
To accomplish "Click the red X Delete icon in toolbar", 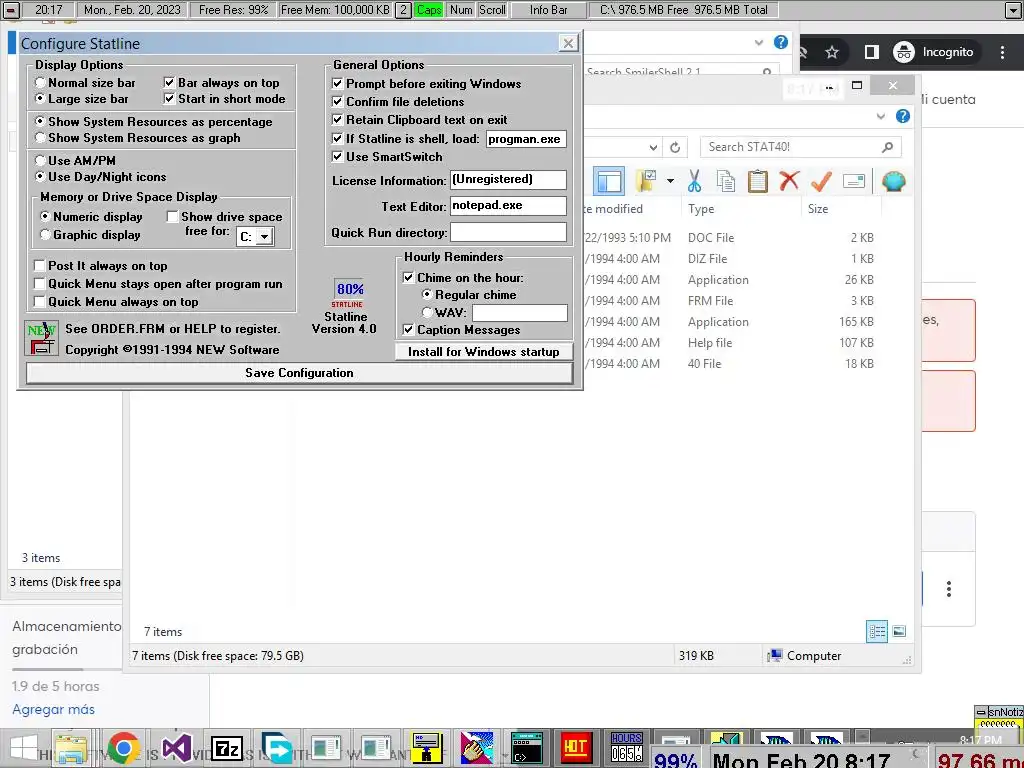I will pyautogui.click(x=789, y=180).
